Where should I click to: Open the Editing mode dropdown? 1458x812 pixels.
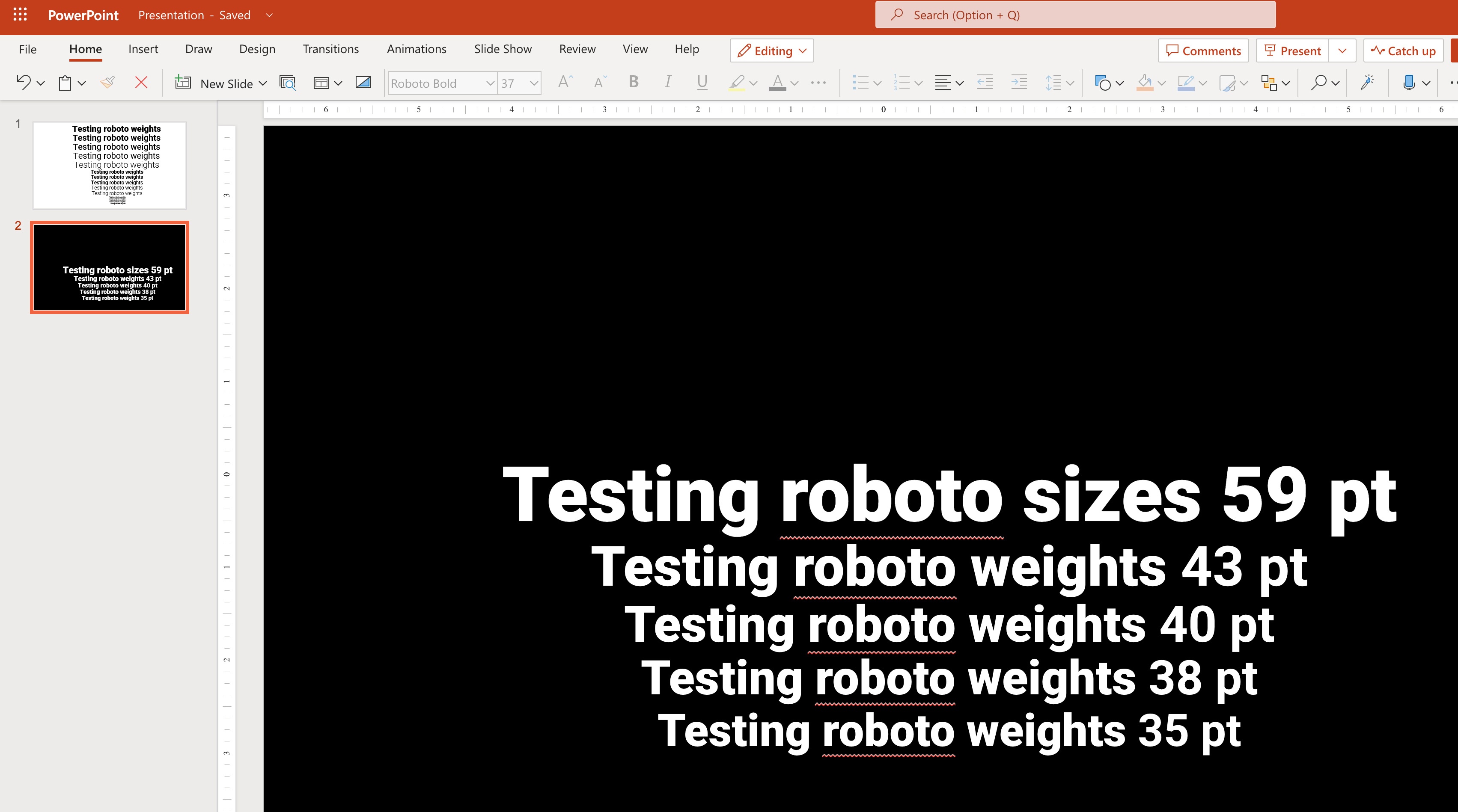coord(772,50)
